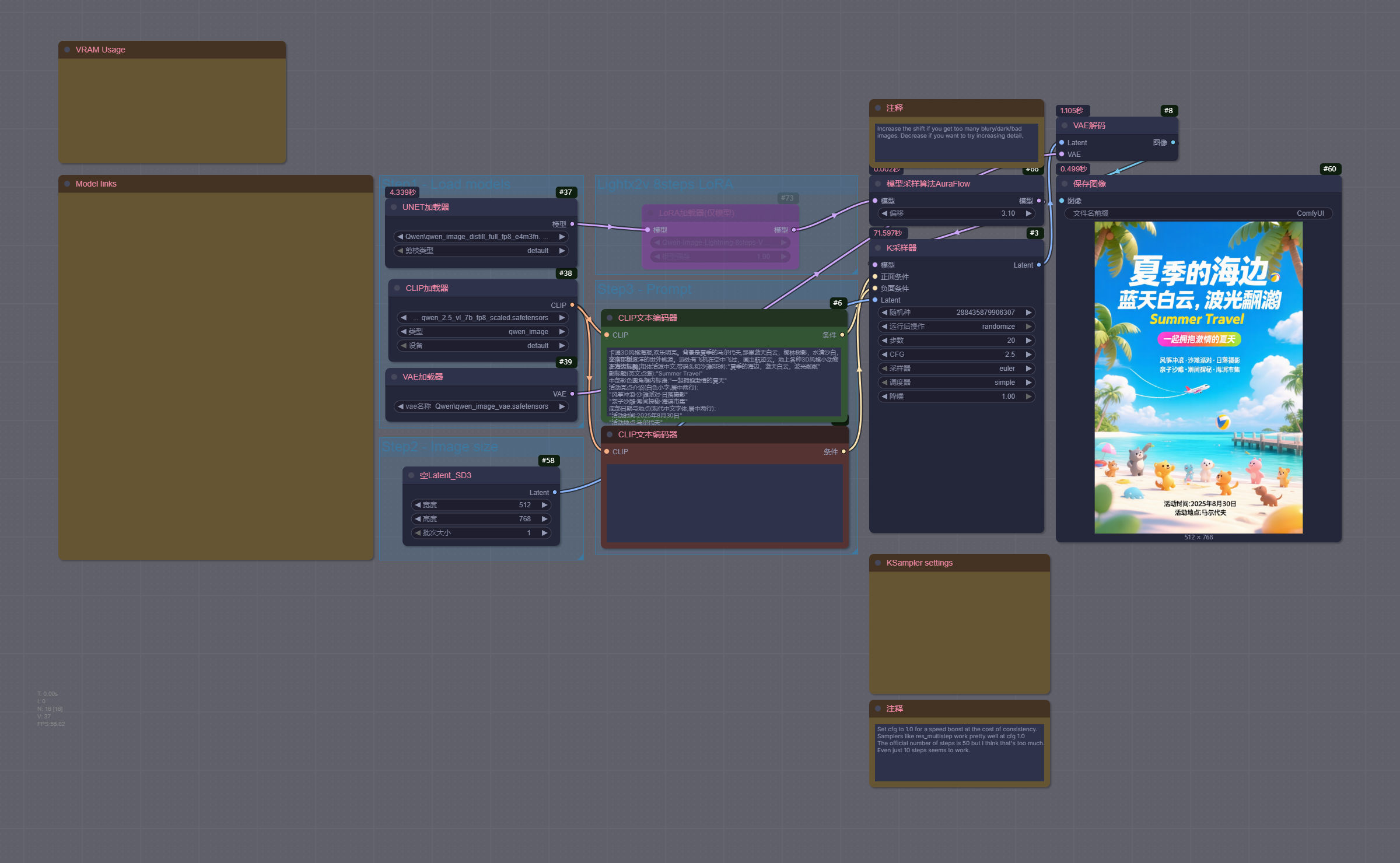Click the 图像 output slot on VAE解码
This screenshot has width=1400, height=863.
point(1172,142)
